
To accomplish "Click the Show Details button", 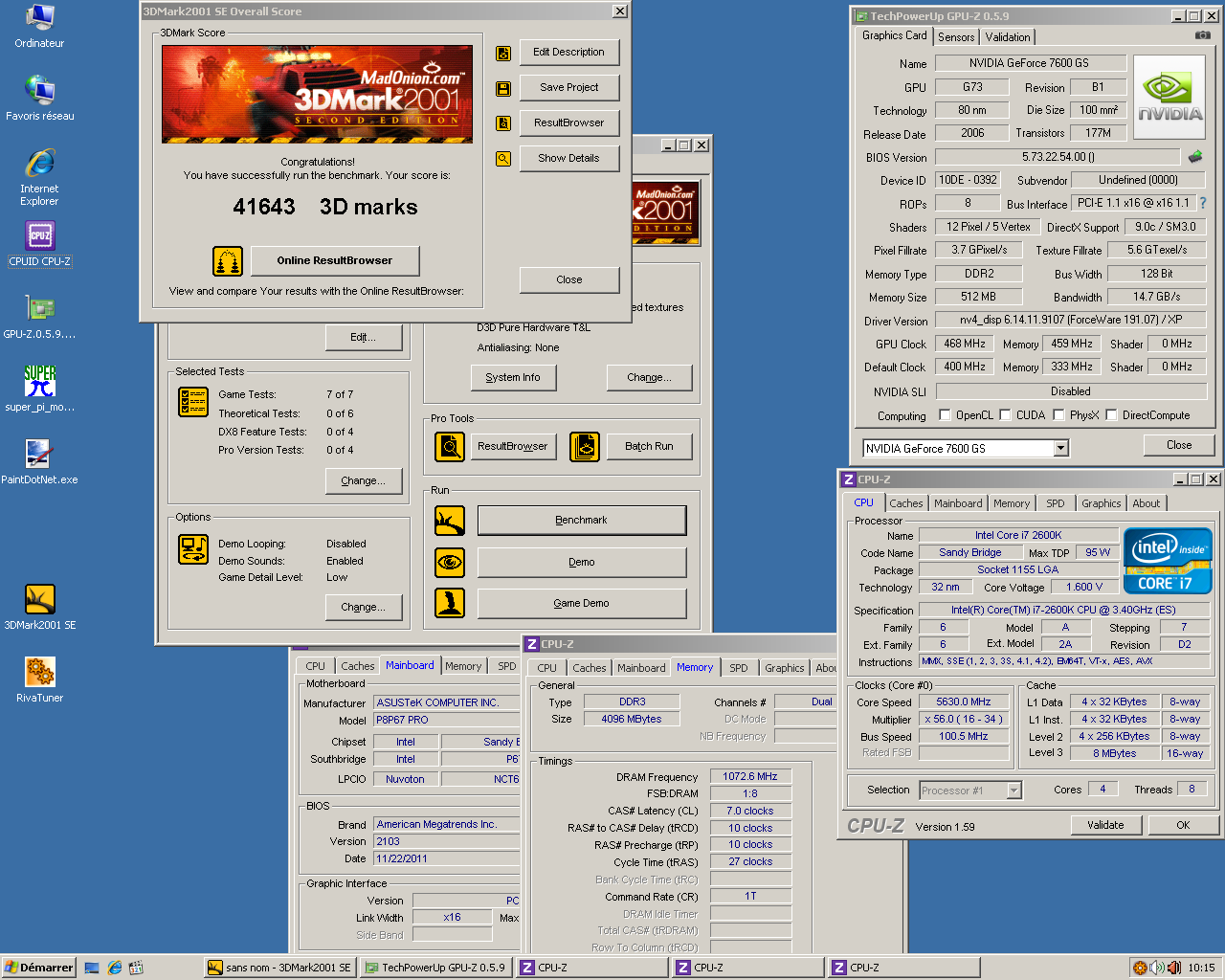I will pos(569,159).
